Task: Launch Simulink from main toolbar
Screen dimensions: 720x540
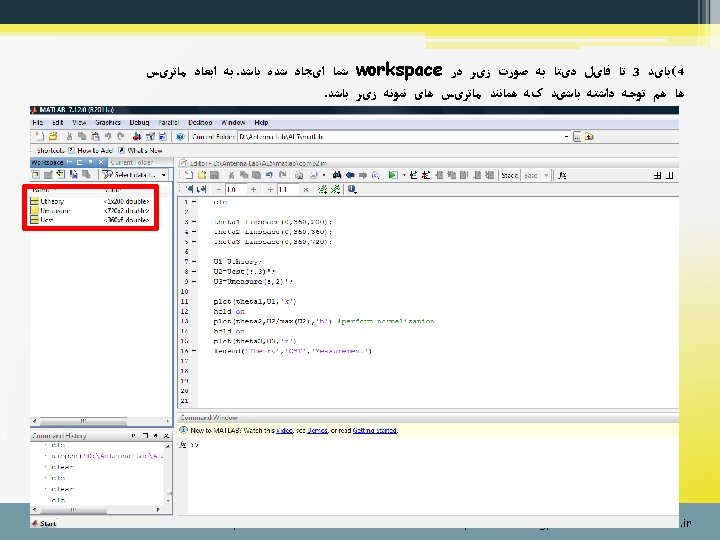Action: click(x=137, y=136)
